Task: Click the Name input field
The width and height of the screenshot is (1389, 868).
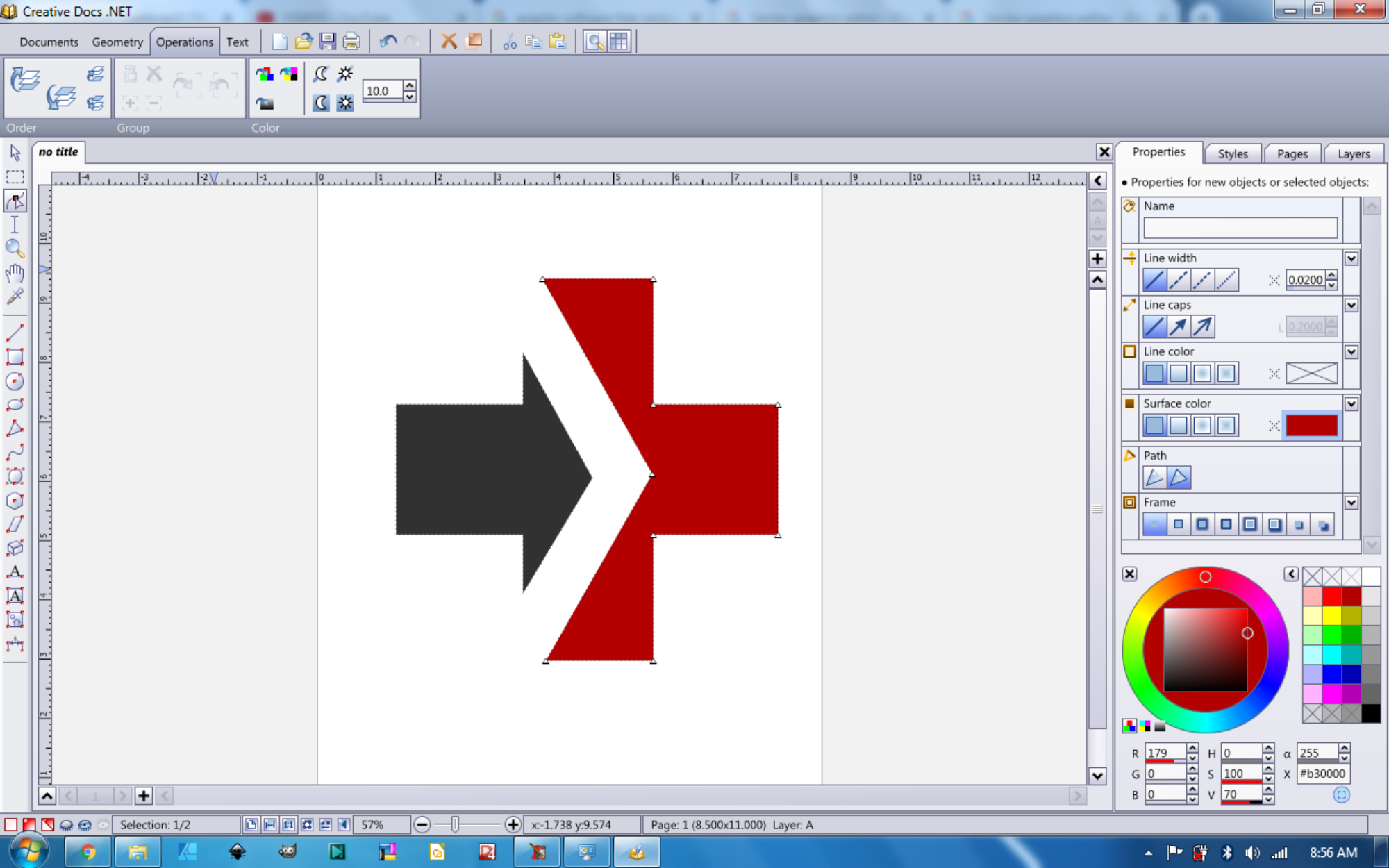Action: [x=1240, y=228]
